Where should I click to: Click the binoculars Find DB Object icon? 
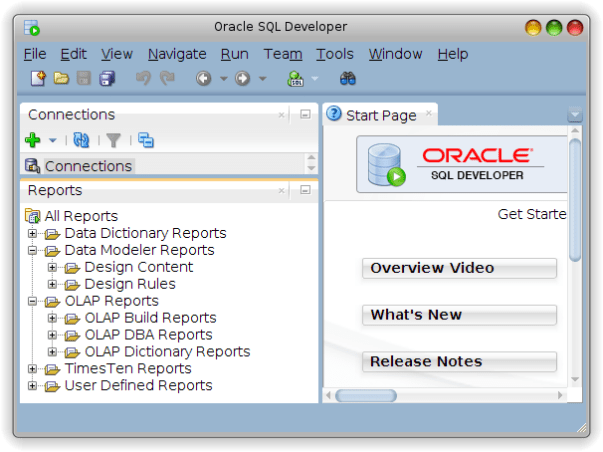[x=348, y=78]
